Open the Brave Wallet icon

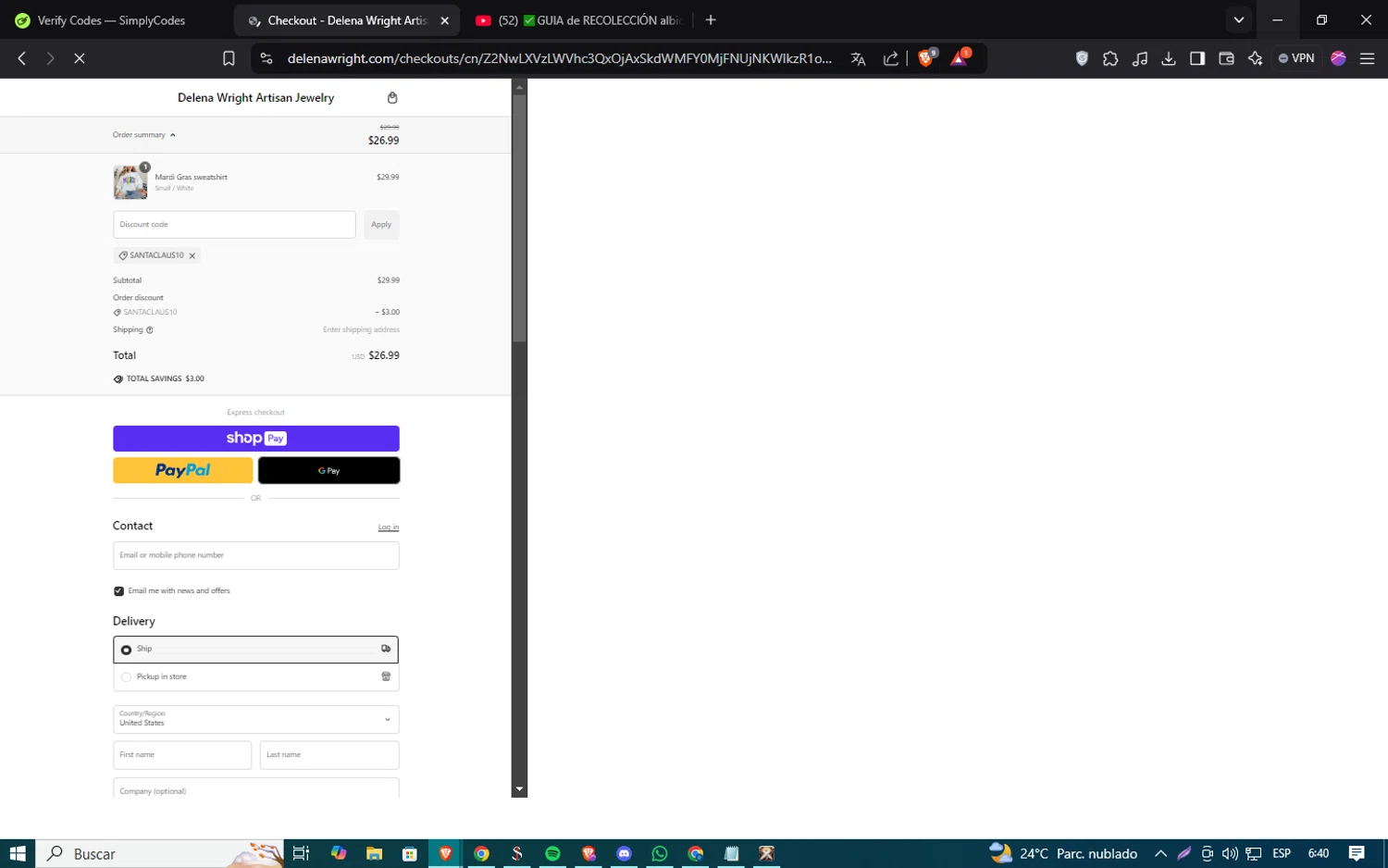tap(1226, 58)
